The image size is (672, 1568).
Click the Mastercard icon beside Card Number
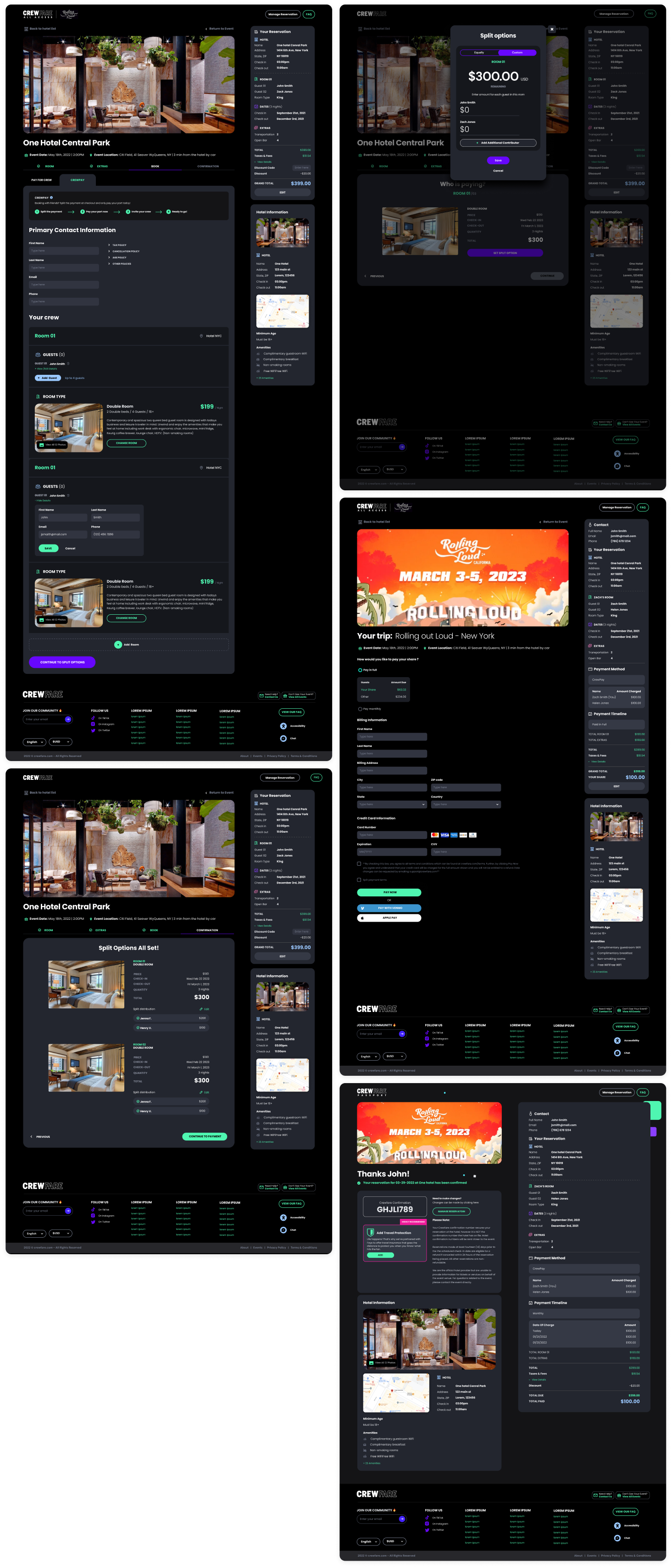(434, 834)
